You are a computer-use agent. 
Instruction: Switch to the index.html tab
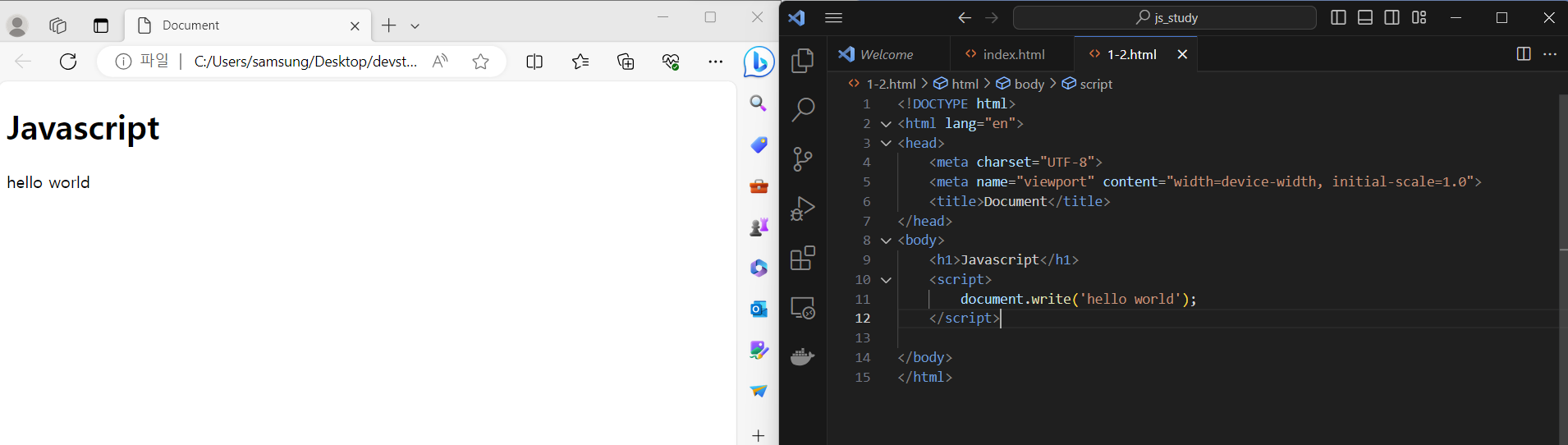[x=1012, y=54]
